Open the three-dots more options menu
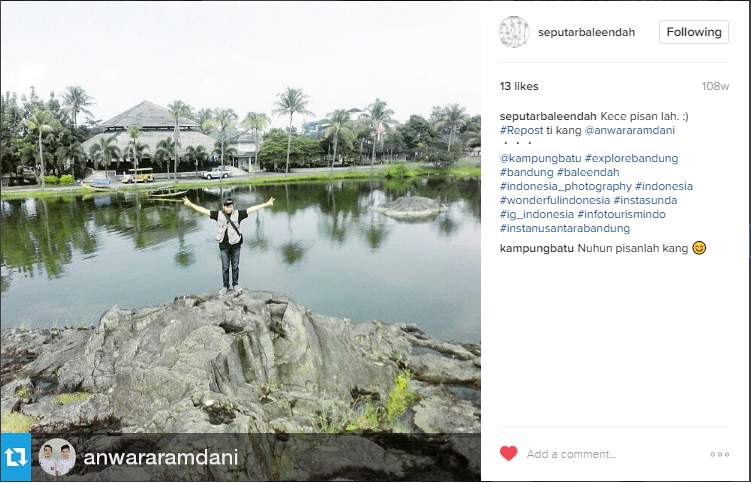Image resolution: width=751 pixels, height=484 pixels. coord(719,454)
